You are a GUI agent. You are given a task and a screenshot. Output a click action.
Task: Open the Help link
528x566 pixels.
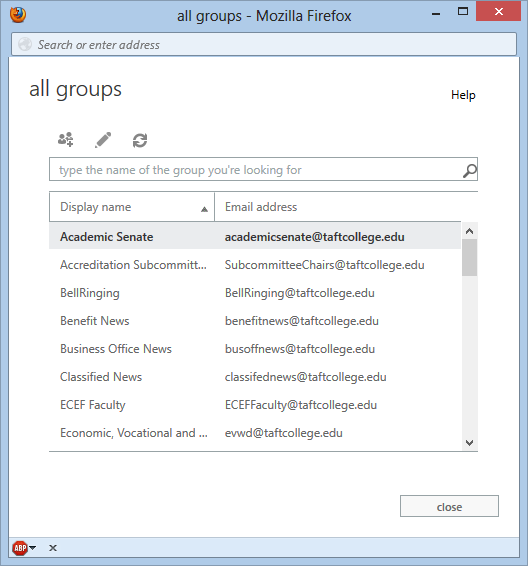coord(463,95)
